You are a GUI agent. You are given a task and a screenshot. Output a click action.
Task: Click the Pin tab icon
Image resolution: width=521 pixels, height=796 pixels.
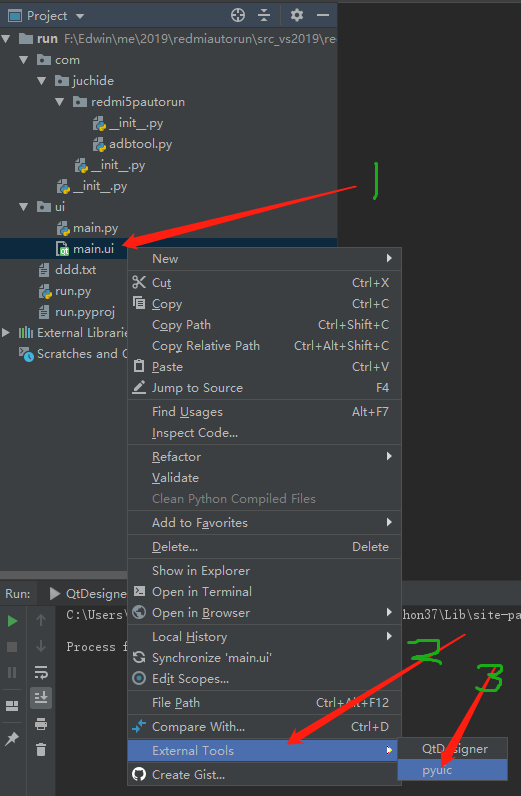coord(12,739)
